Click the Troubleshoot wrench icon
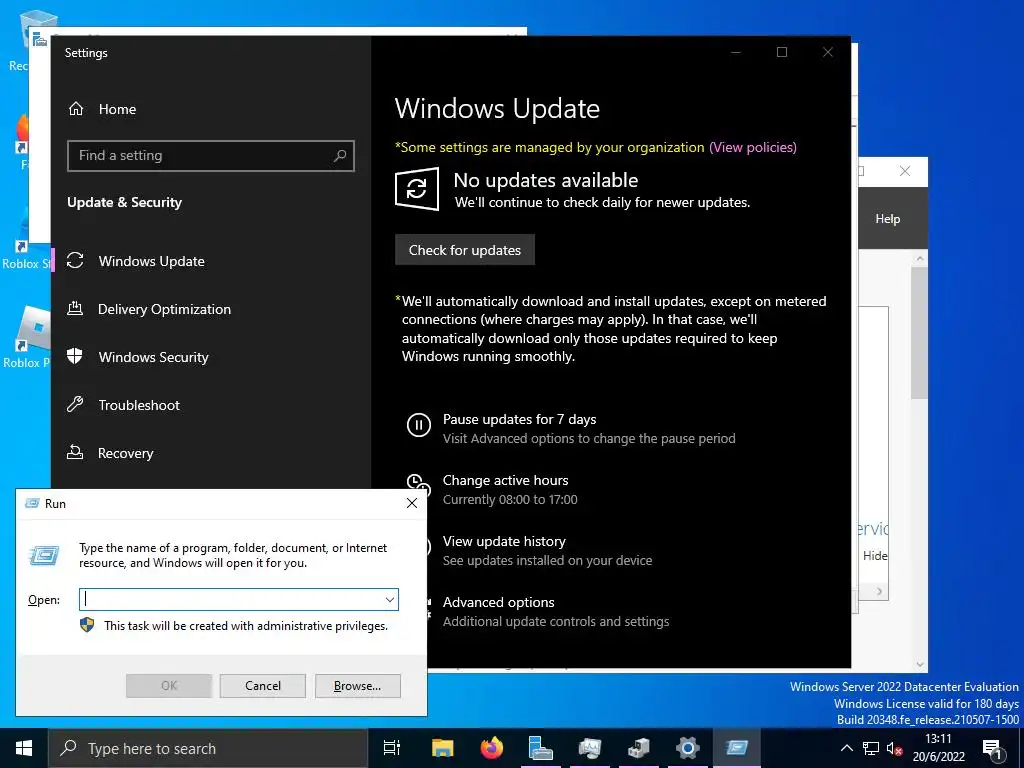The height and width of the screenshot is (768, 1024). click(x=75, y=404)
